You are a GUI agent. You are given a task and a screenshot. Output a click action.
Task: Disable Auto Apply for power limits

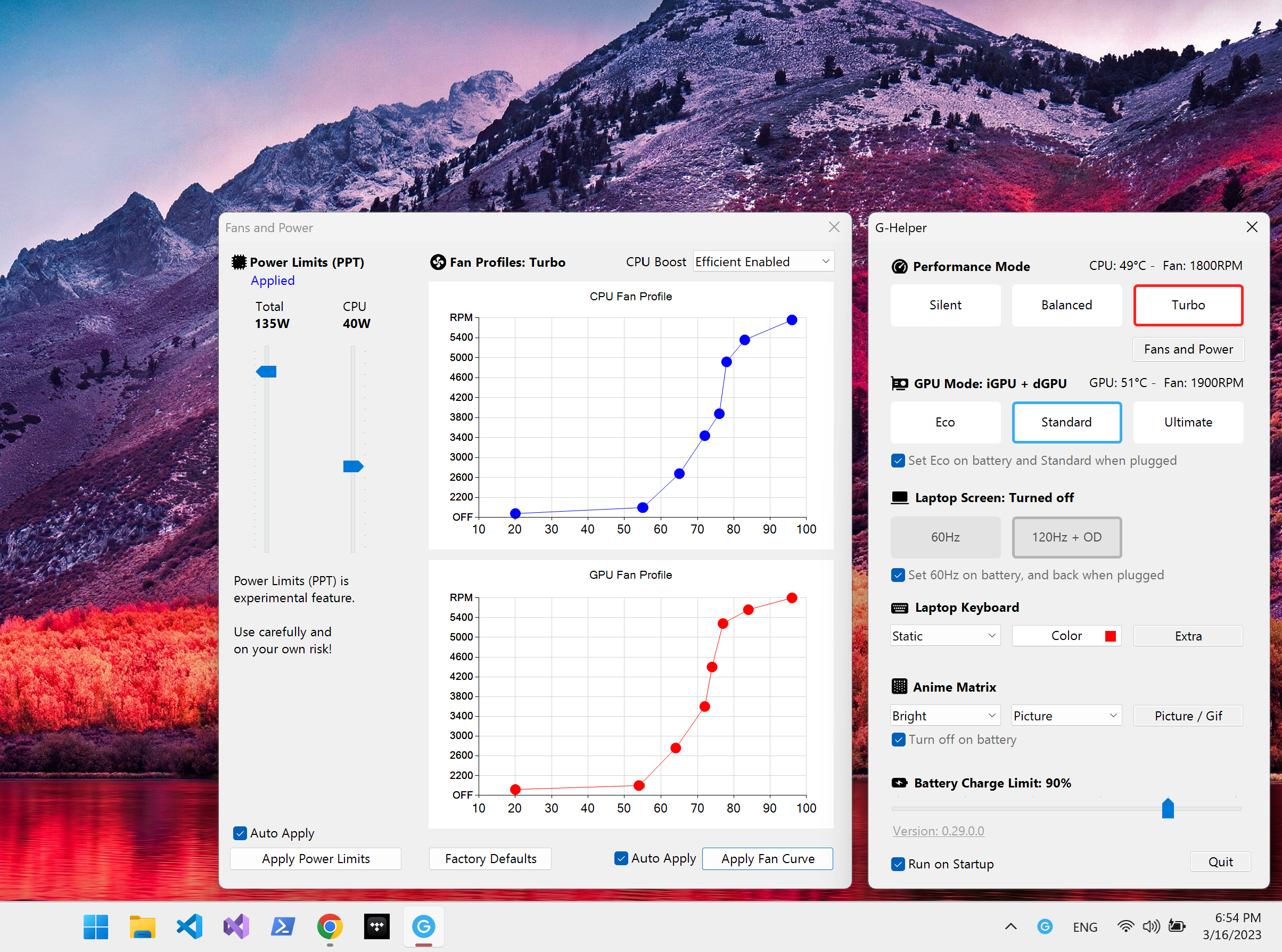point(240,833)
